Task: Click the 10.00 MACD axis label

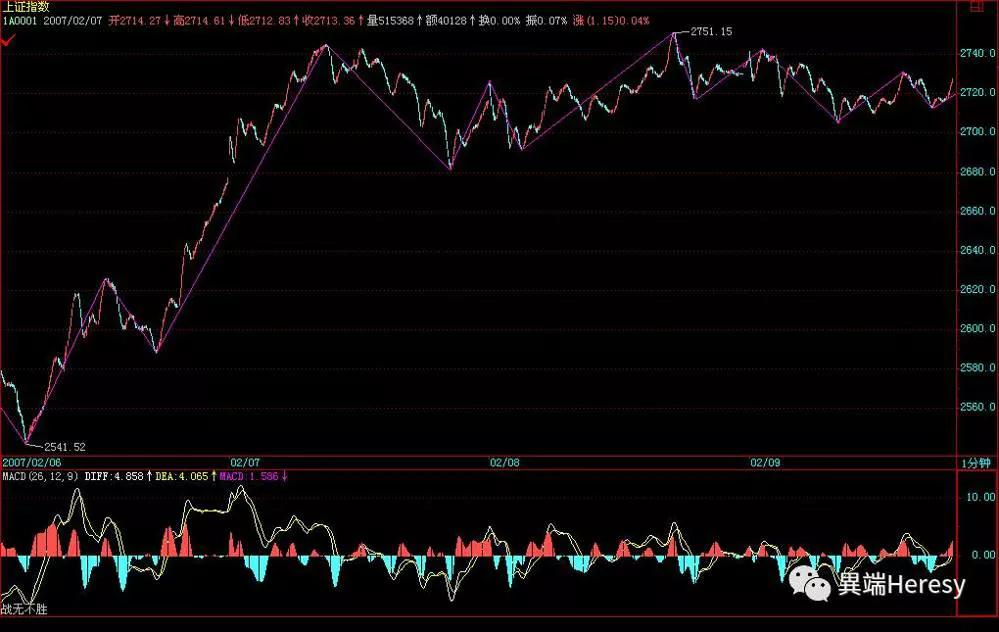Action: pos(980,497)
